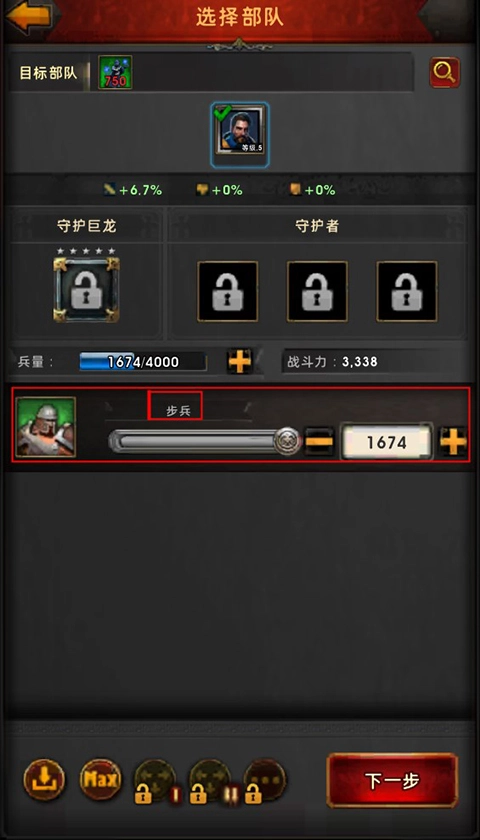Tap the yellow back arrow icon
This screenshot has width=480, height=840.
click(28, 17)
